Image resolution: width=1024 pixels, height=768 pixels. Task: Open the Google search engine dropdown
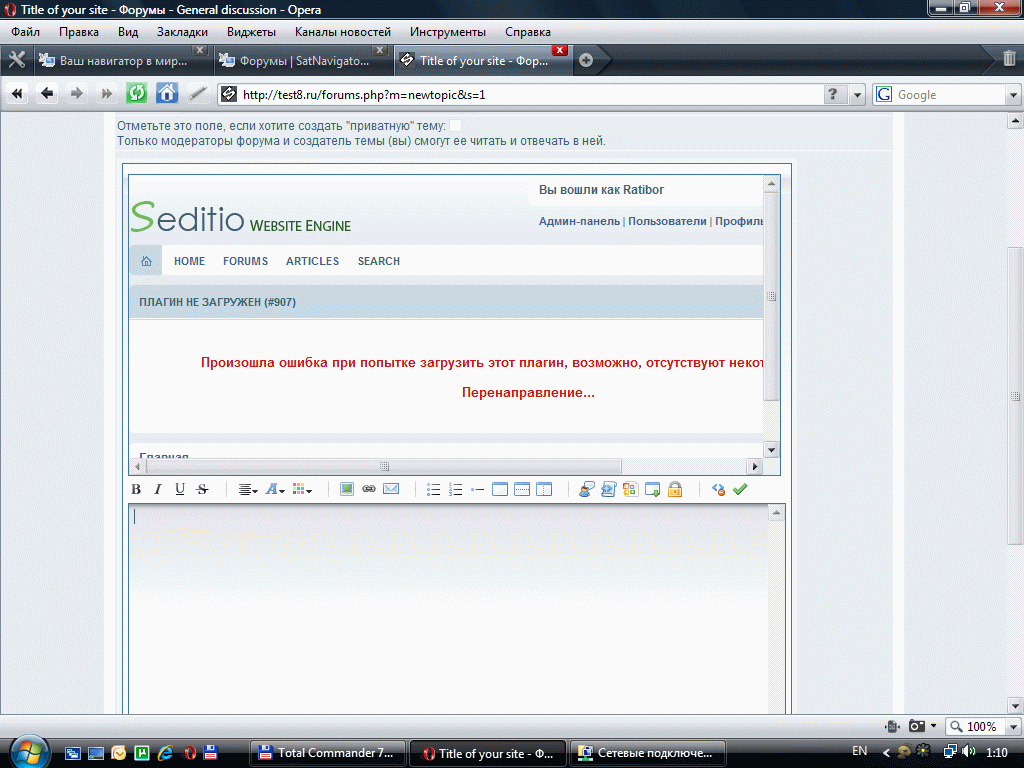(1013, 95)
